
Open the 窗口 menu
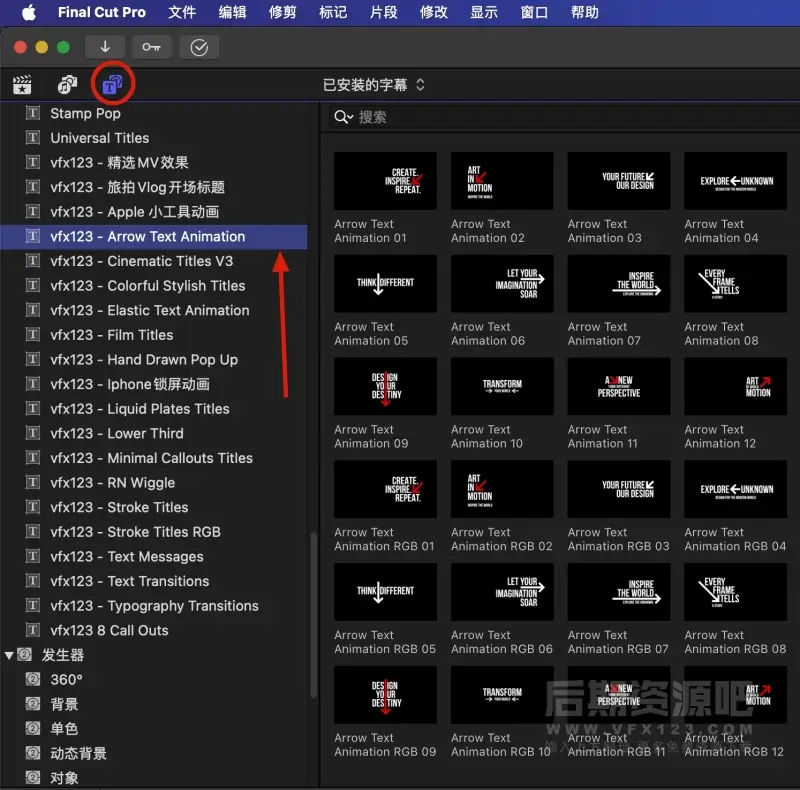pos(535,12)
